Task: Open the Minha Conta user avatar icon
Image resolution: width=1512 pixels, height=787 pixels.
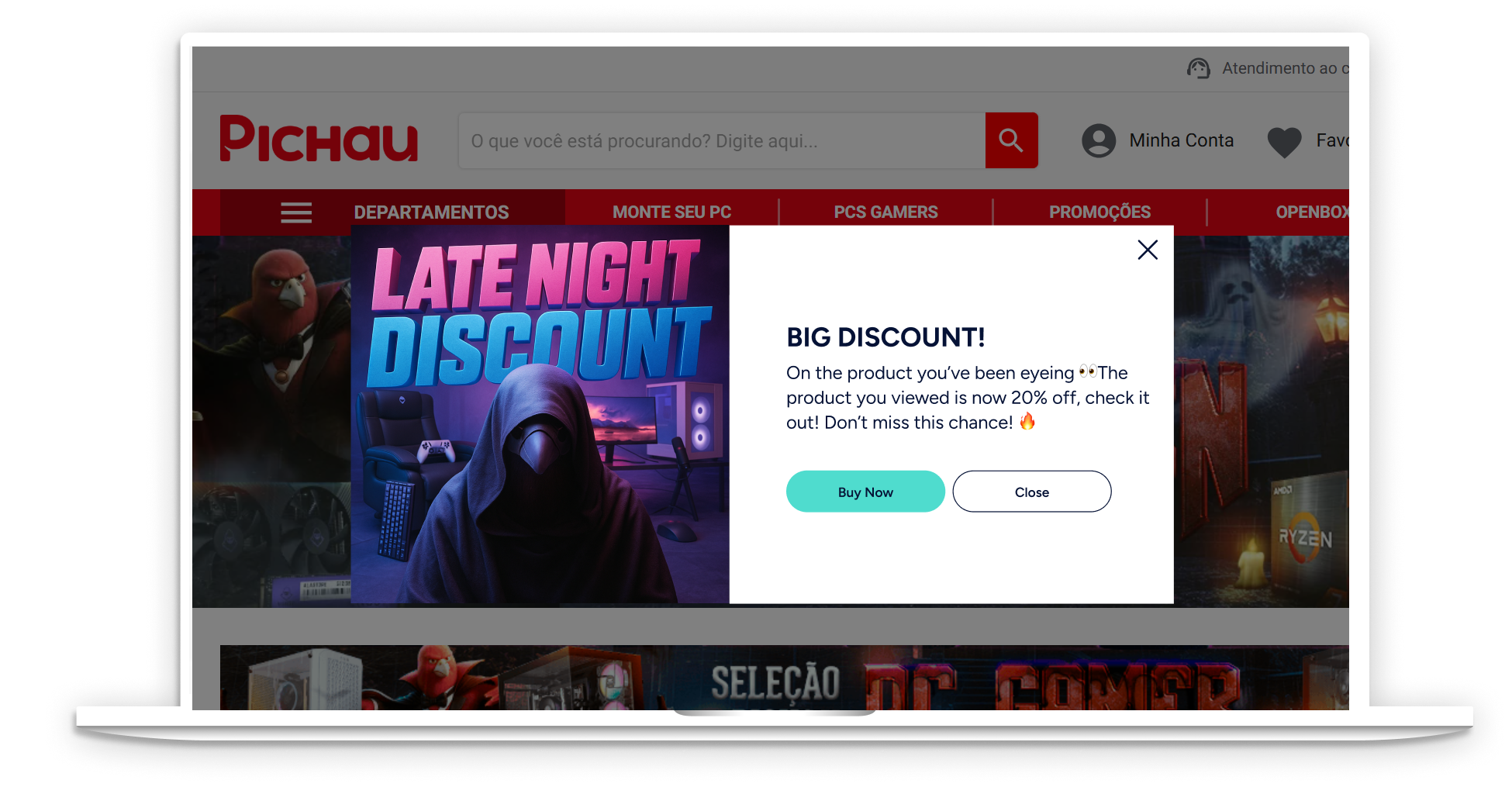Action: pos(1099,140)
